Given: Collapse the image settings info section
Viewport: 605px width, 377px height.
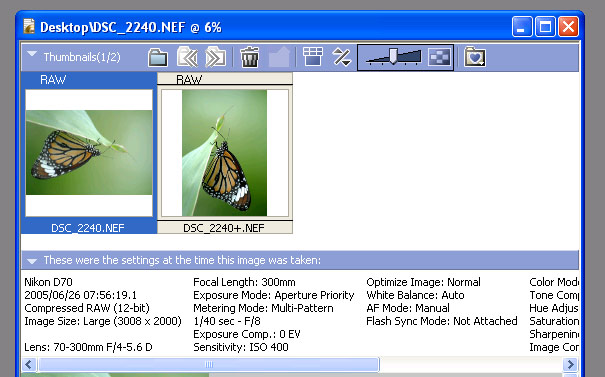Looking at the screenshot, I should (32, 261).
